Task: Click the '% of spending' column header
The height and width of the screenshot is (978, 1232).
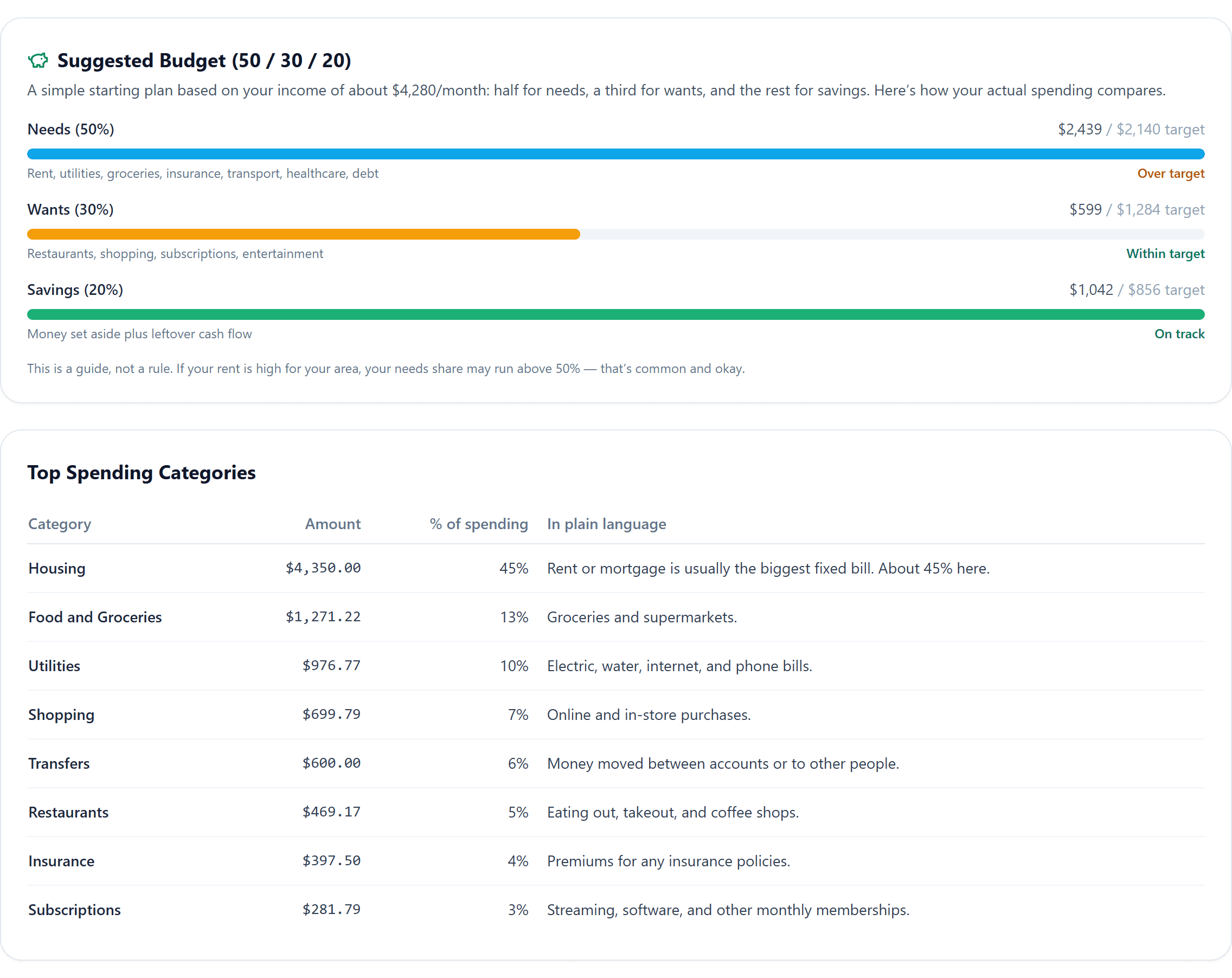Action: point(479,524)
